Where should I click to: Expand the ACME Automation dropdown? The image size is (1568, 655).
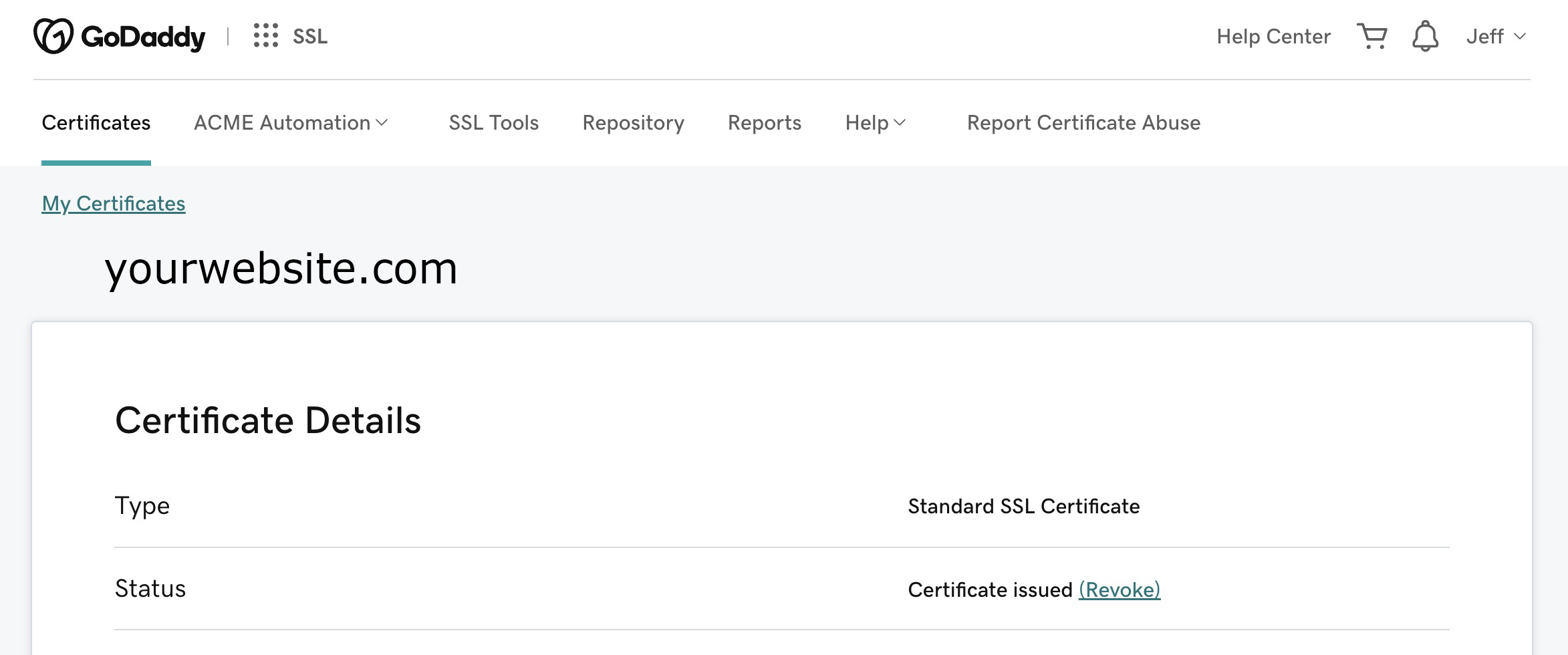291,123
